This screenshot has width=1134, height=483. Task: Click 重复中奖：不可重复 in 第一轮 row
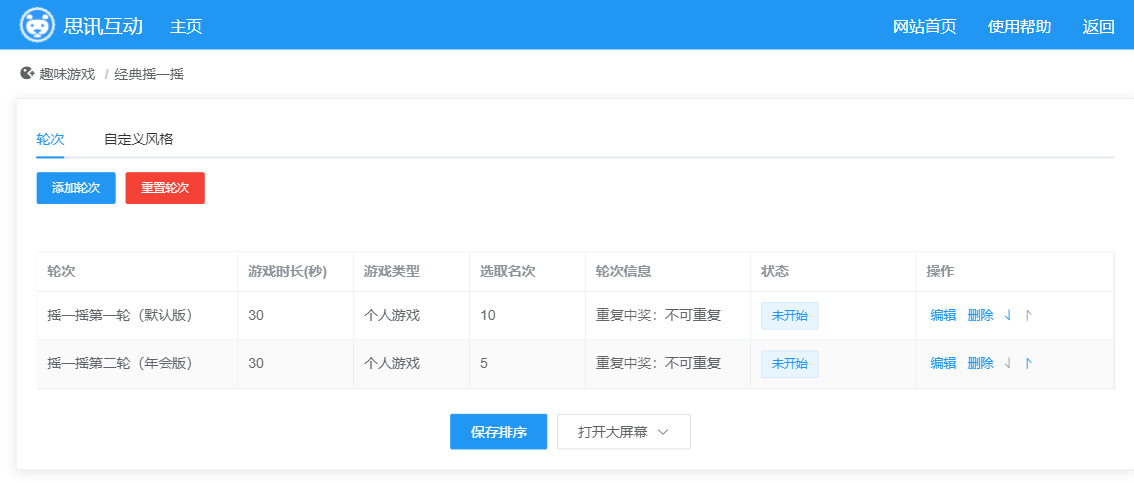(658, 315)
